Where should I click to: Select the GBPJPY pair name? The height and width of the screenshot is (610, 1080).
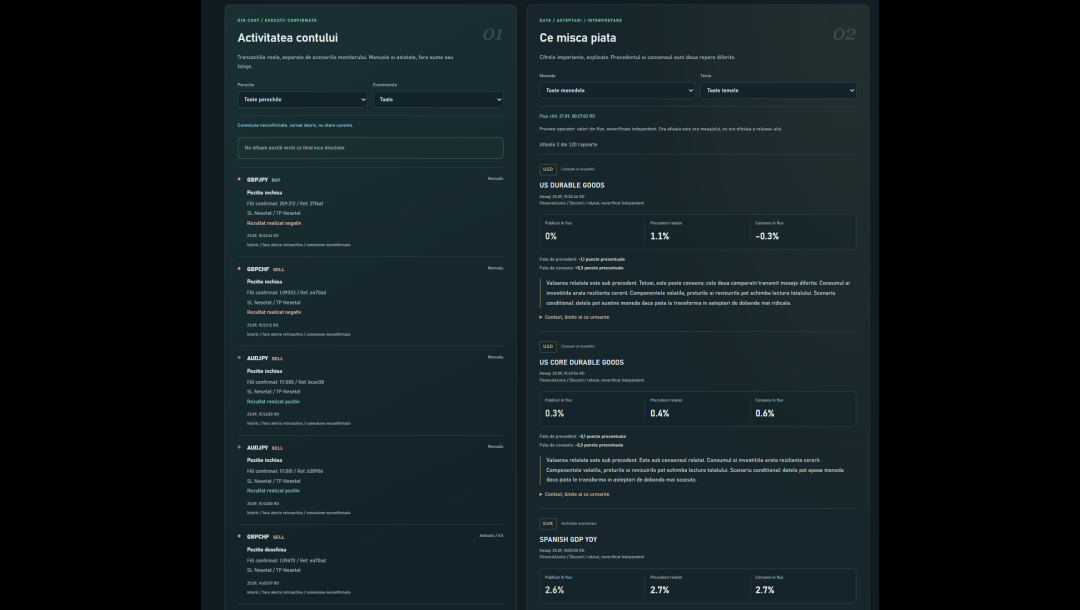pyautogui.click(x=258, y=180)
